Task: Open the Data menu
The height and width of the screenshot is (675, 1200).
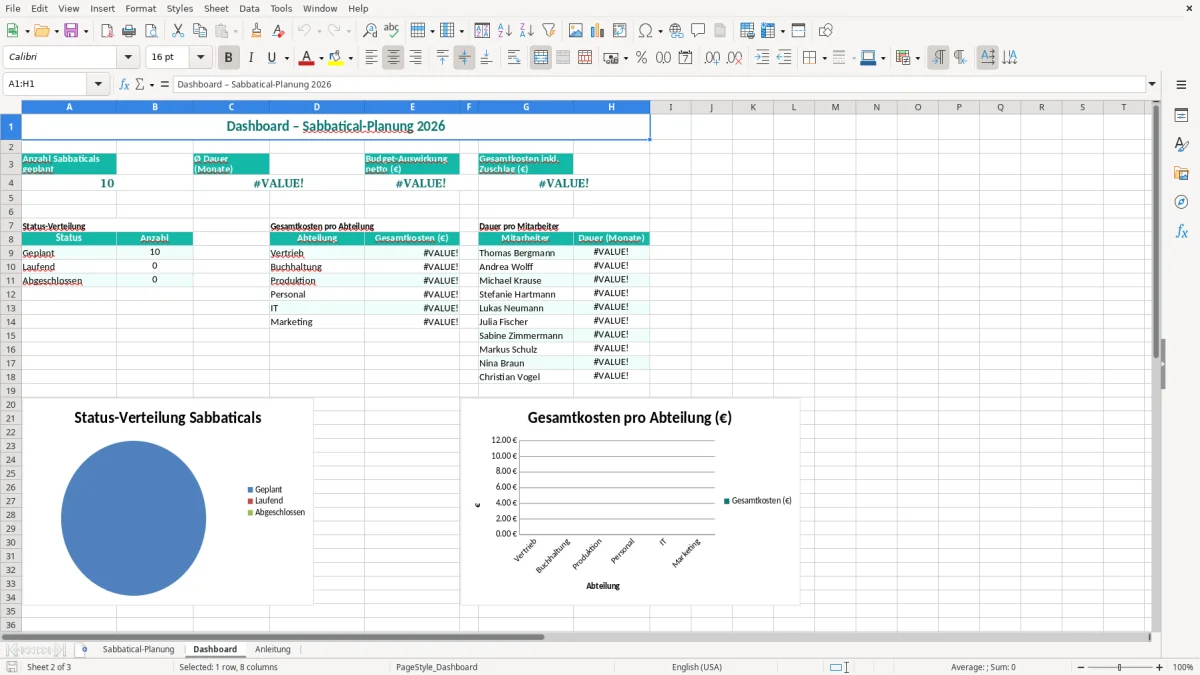Action: 249,8
